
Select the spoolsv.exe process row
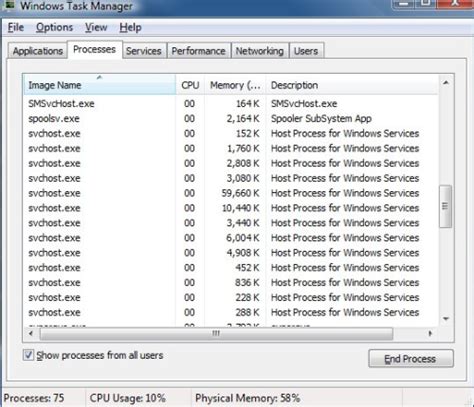click(x=231, y=119)
